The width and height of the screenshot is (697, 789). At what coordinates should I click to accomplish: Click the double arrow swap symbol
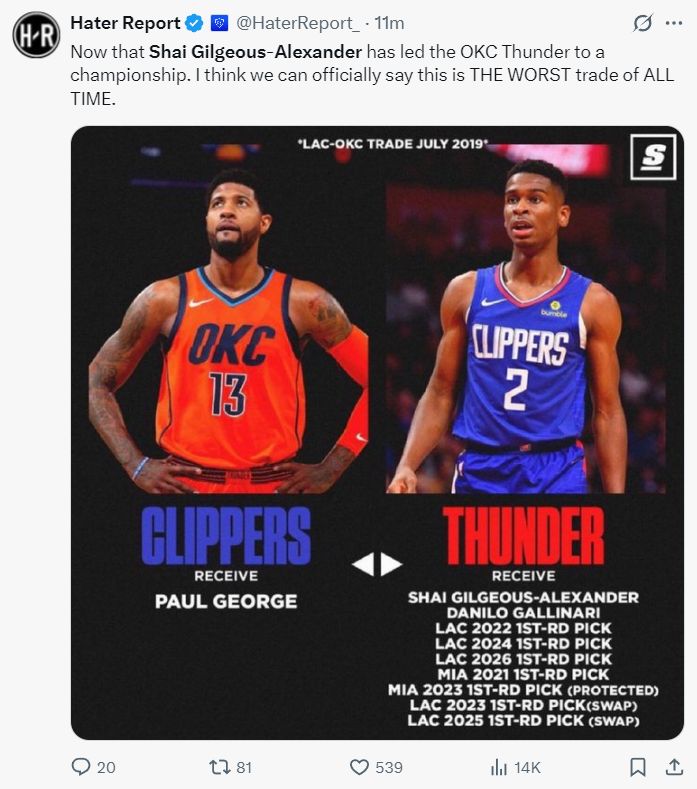click(377, 564)
